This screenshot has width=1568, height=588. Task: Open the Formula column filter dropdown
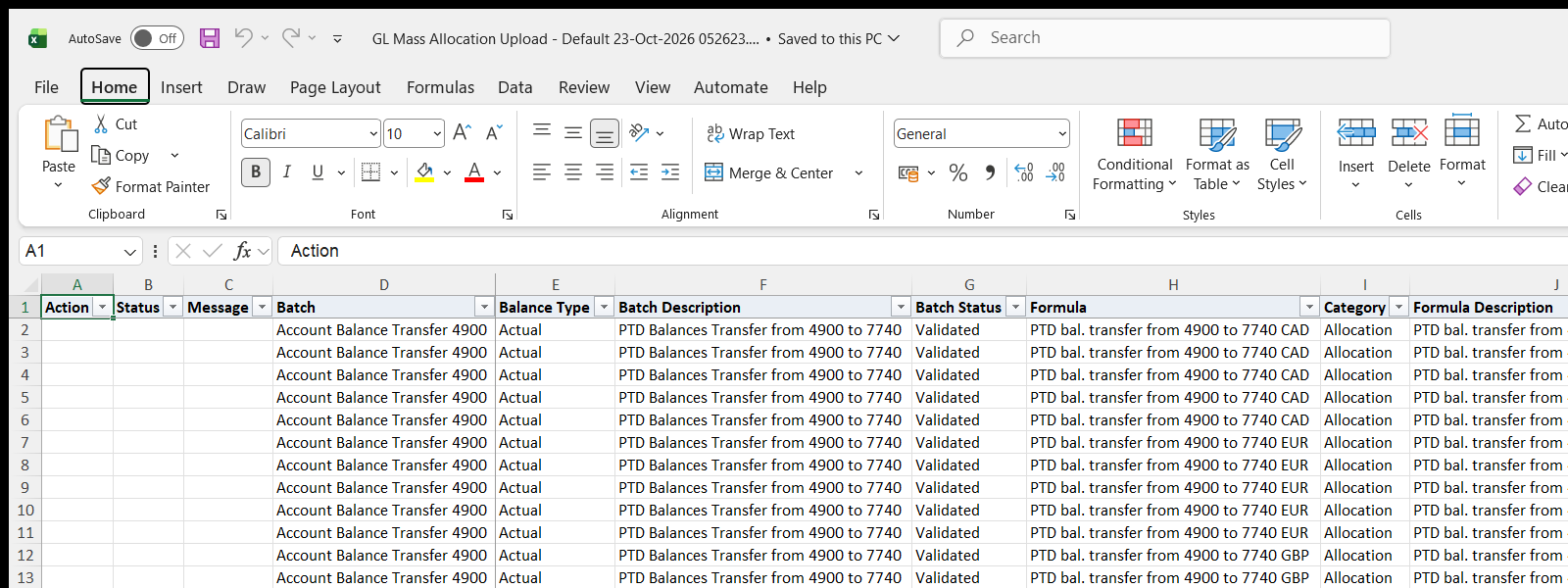[x=1309, y=308]
